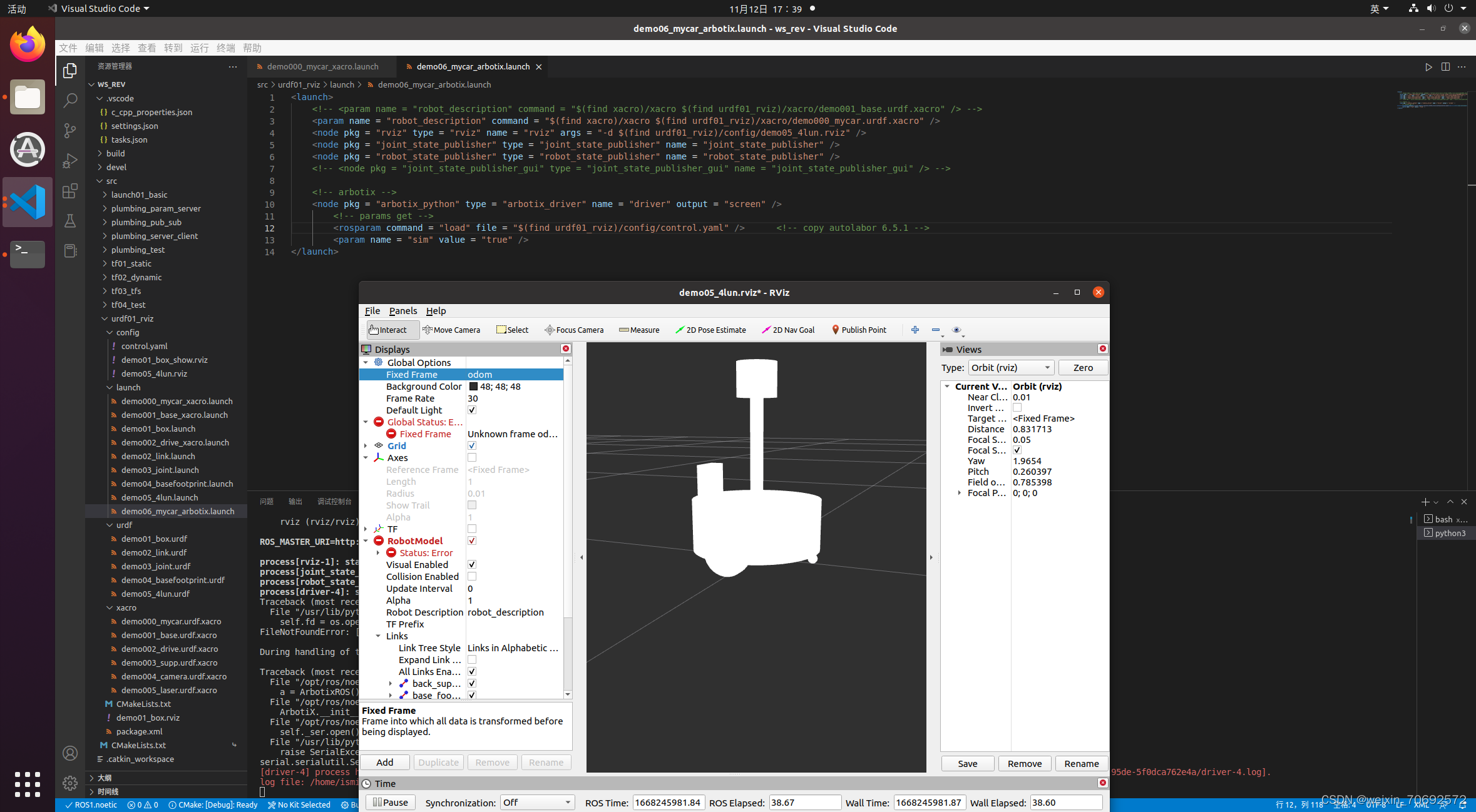Screen dimensions: 1476x812
Task: Run the launch file with the editor play icon
Action: 1428,67
